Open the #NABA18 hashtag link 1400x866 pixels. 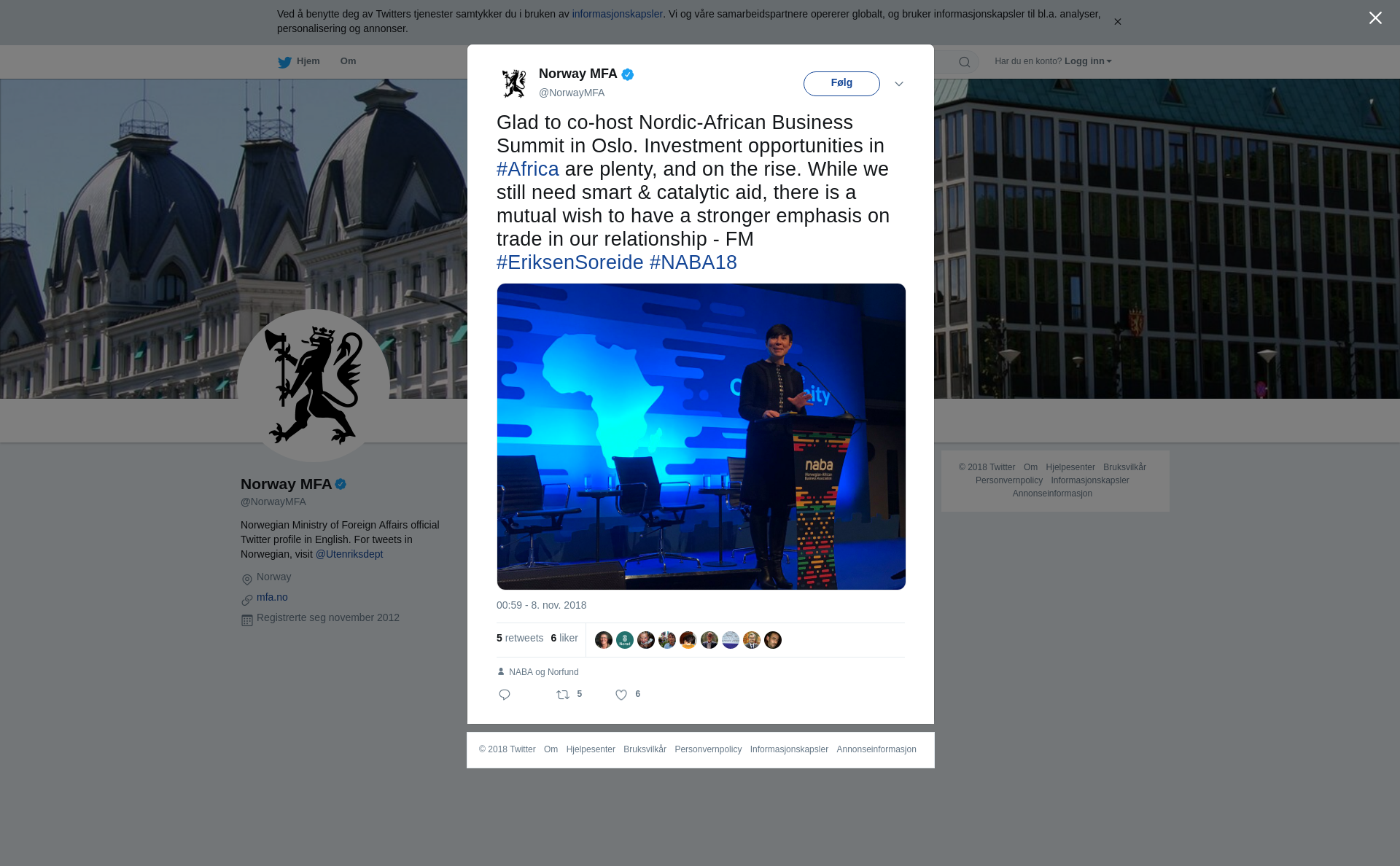693,262
